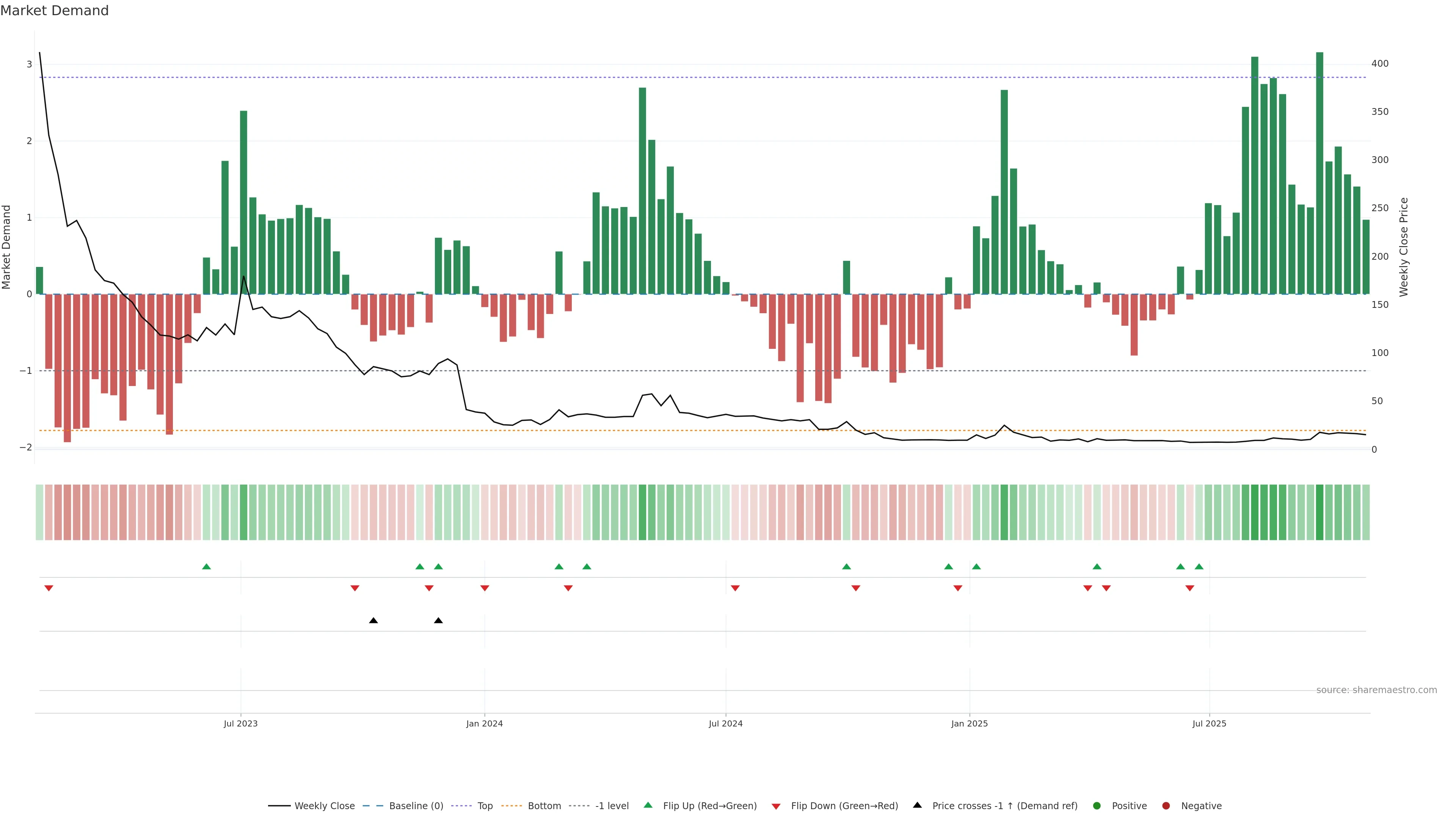Click the second black price-cross triangle marker
The image size is (1456, 819).
tap(438, 621)
